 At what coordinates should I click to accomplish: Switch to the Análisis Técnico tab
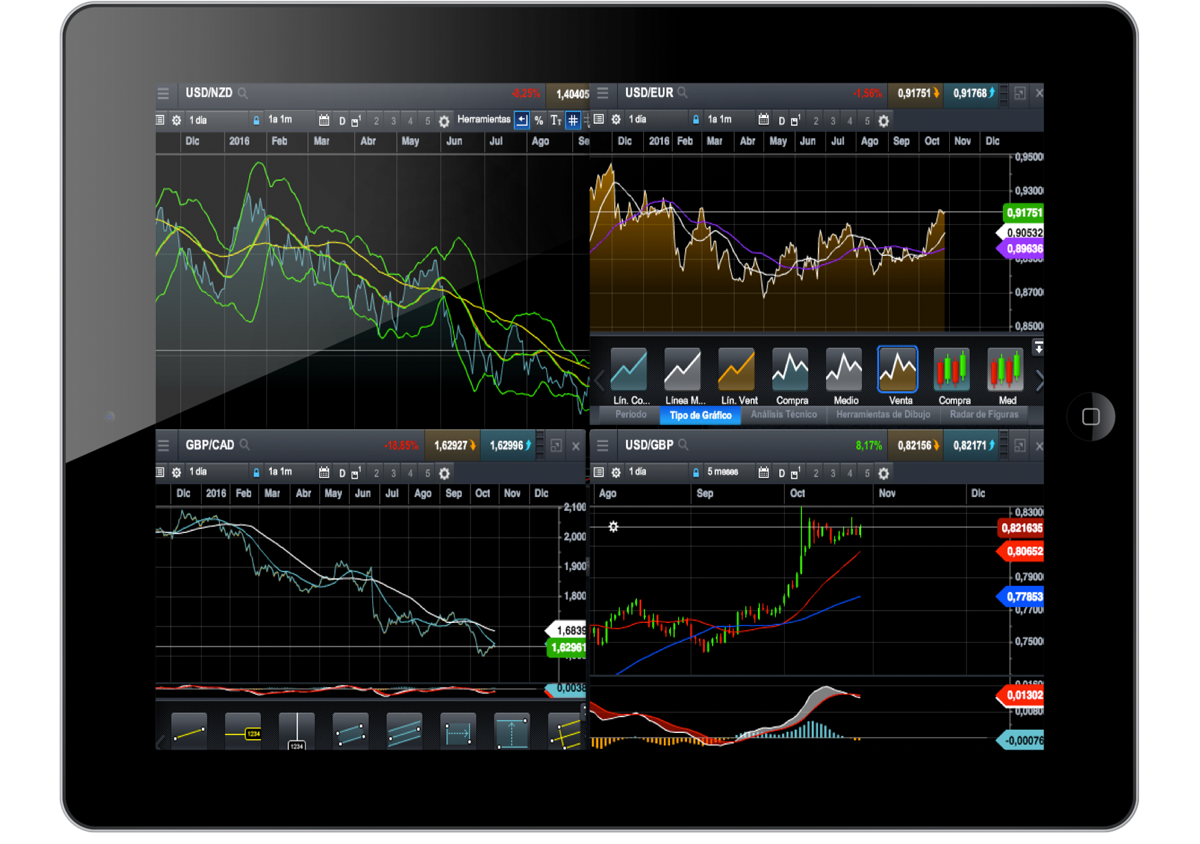tap(782, 415)
